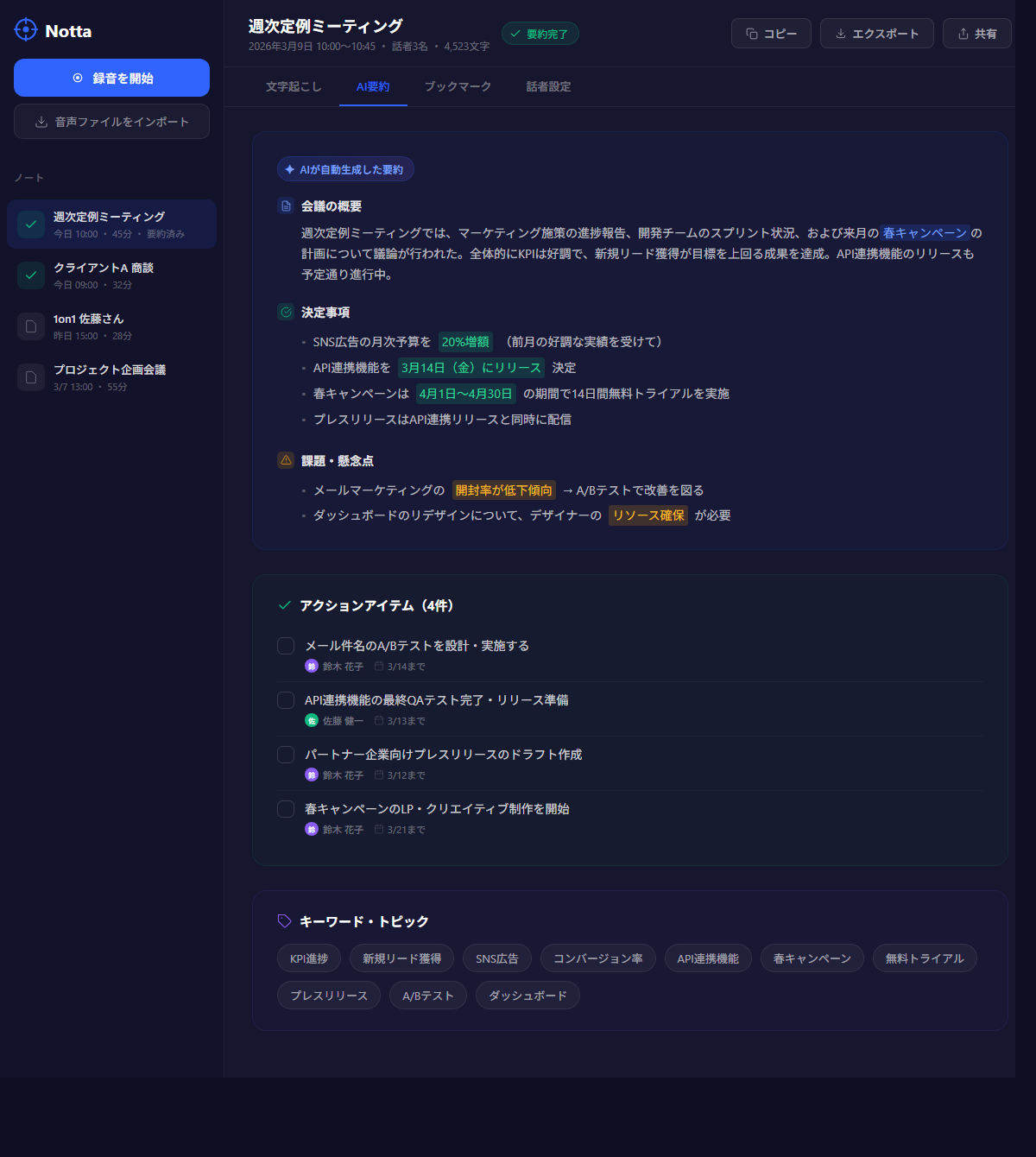
Task: Click the 課題・懸念点 warning icon
Action: [286, 460]
